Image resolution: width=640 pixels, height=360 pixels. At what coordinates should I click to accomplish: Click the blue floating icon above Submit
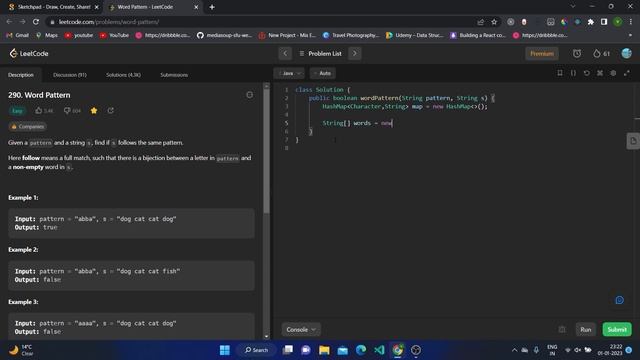619,300
